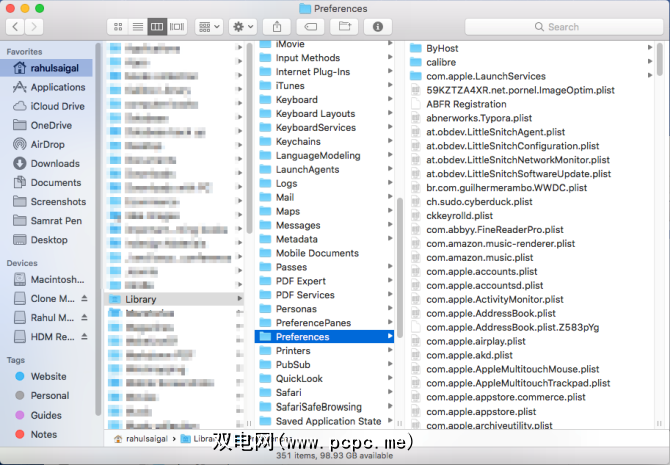Focus the Search field

click(564, 27)
